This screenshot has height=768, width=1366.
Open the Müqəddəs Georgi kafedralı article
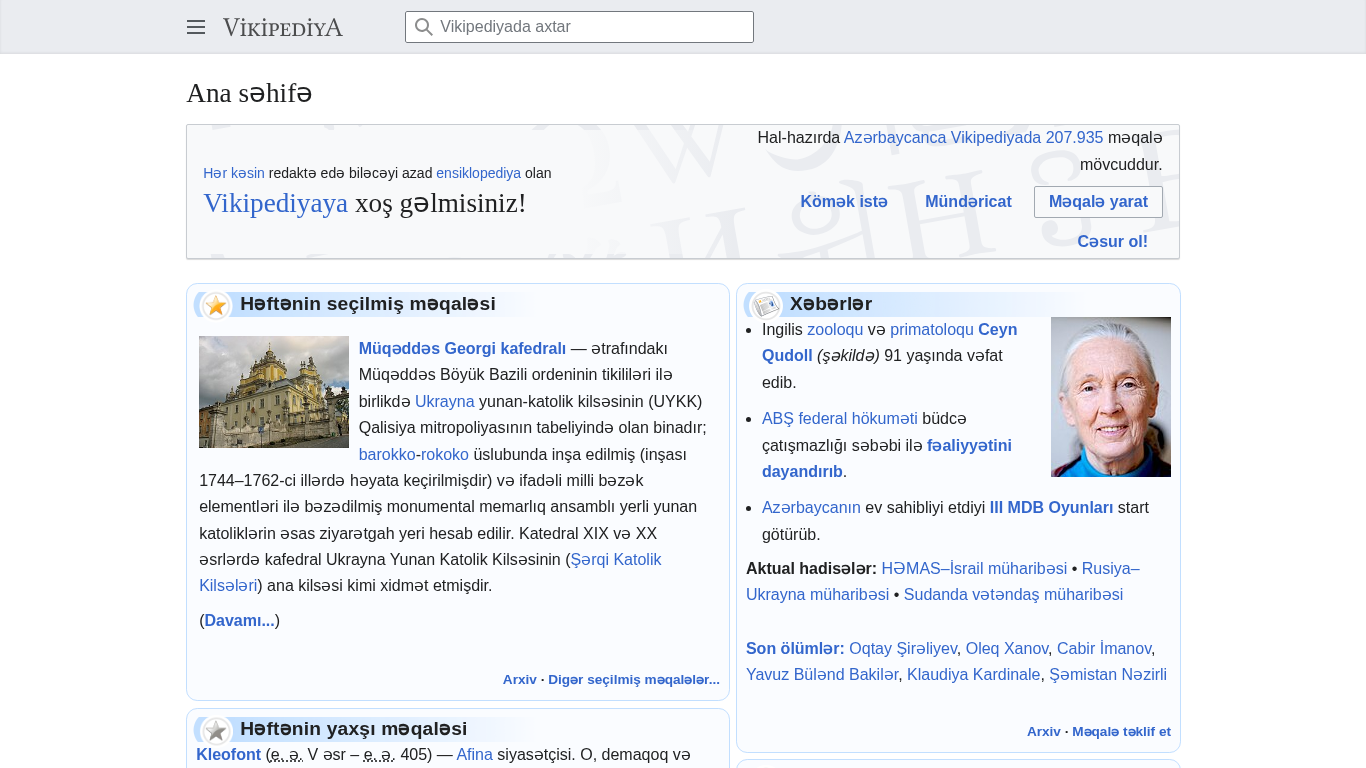[462, 349]
